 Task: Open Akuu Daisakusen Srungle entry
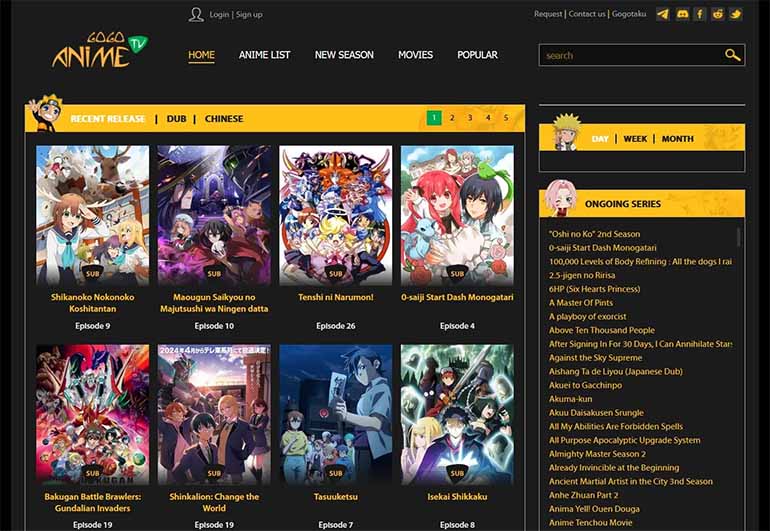pos(596,413)
